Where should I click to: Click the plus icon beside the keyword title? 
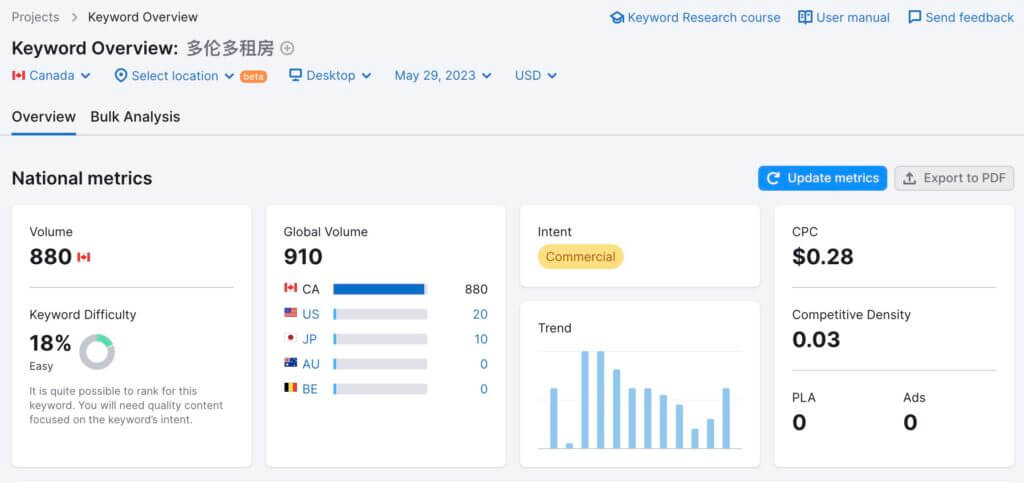[x=287, y=48]
